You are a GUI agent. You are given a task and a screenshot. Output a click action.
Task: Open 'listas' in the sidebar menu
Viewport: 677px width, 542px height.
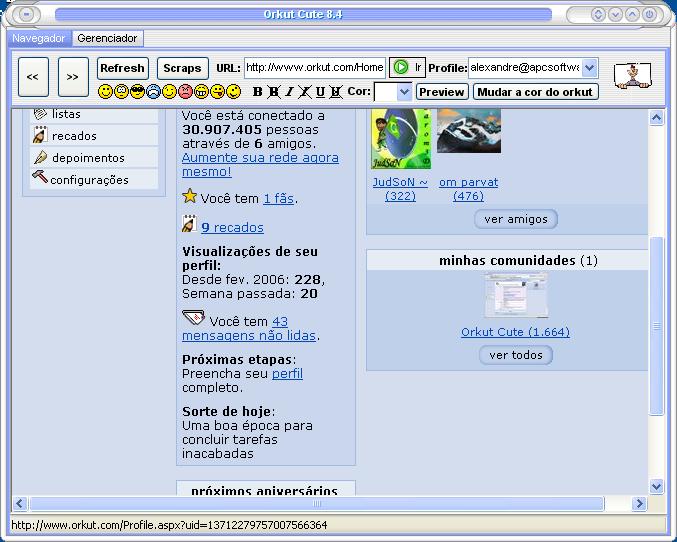pos(66,114)
